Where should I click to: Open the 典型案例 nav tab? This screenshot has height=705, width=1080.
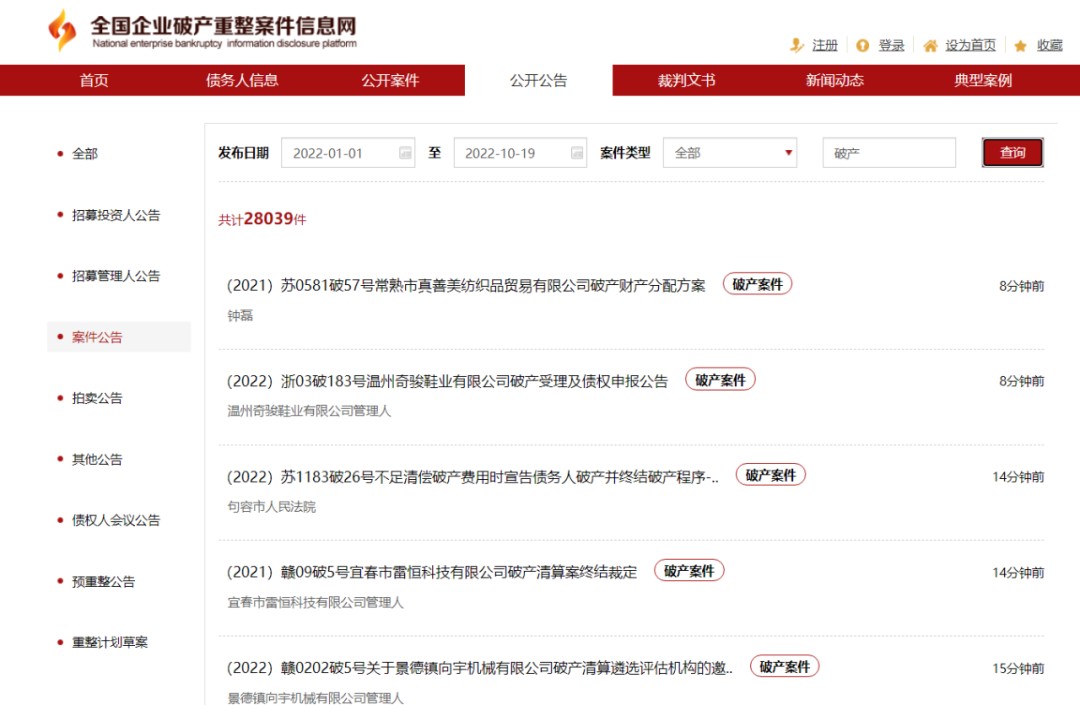[x=983, y=81]
